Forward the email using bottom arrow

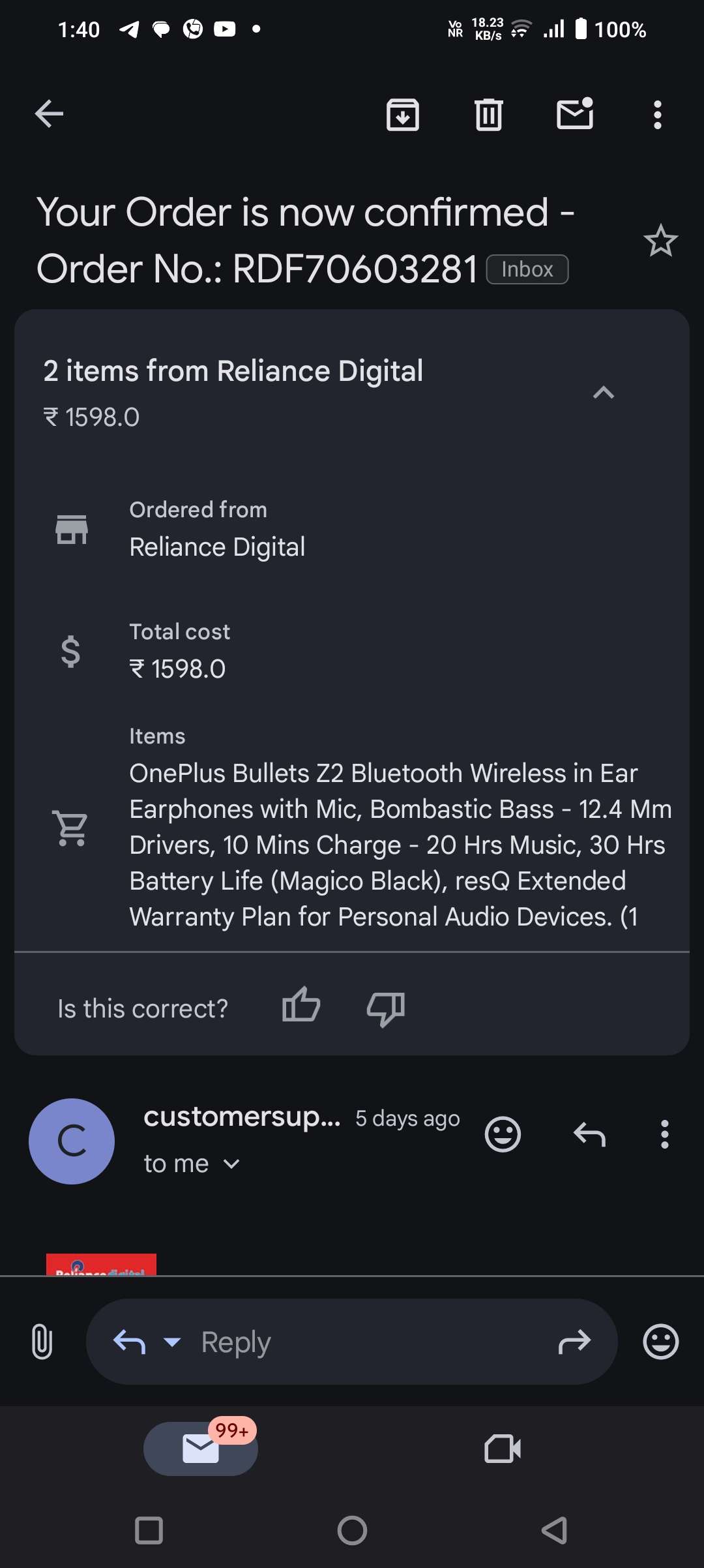pyautogui.click(x=574, y=1342)
